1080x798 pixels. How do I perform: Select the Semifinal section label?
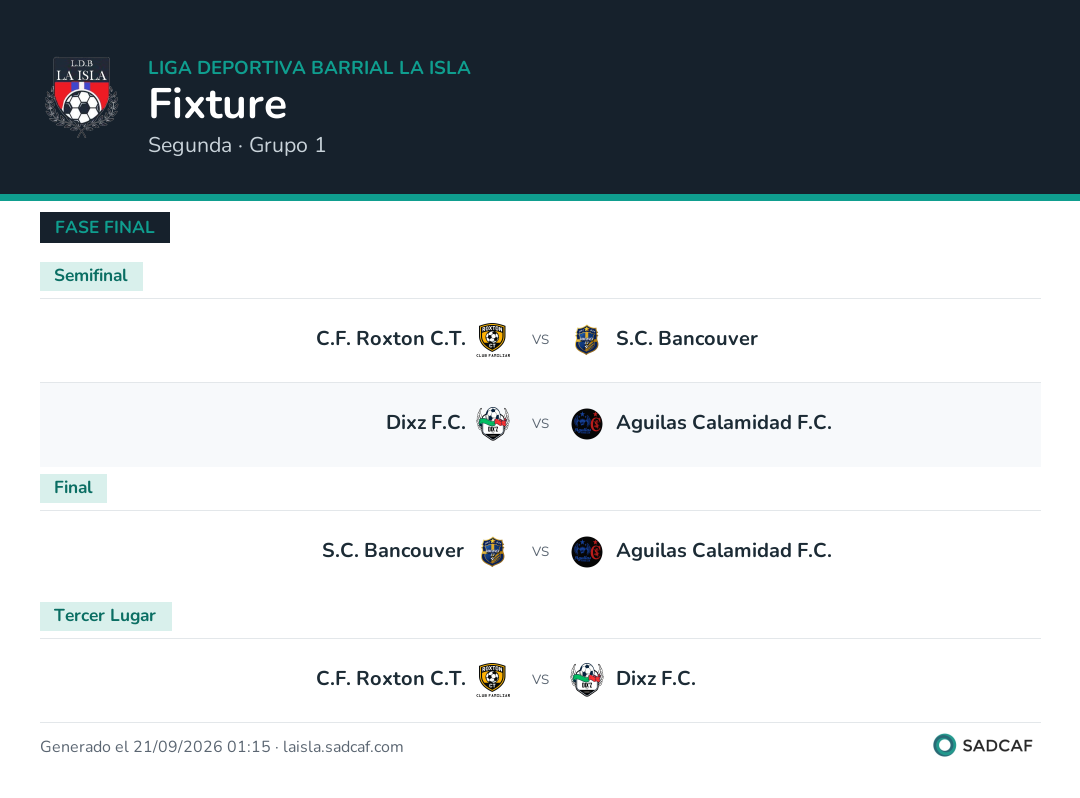(x=91, y=276)
